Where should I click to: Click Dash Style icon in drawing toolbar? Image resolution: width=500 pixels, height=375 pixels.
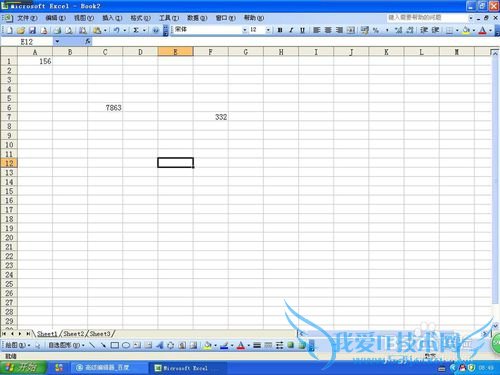(268, 345)
